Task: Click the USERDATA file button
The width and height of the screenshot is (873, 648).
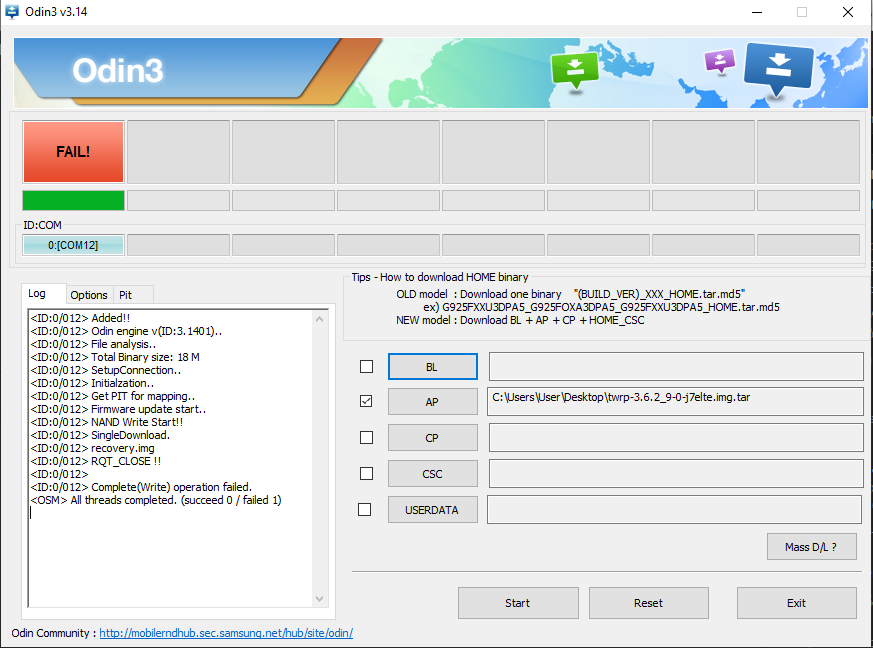Action: (x=433, y=510)
